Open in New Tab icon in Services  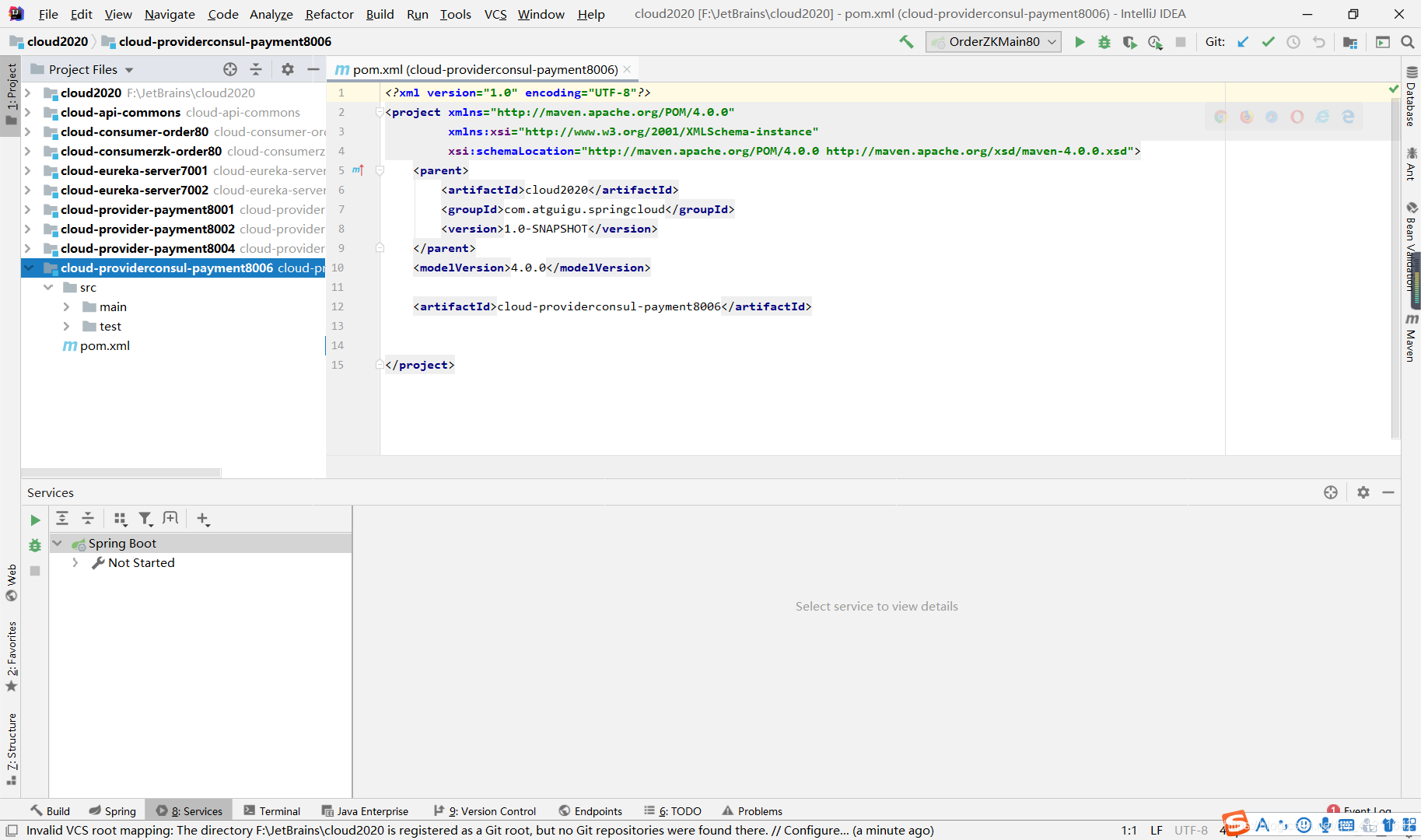171,518
